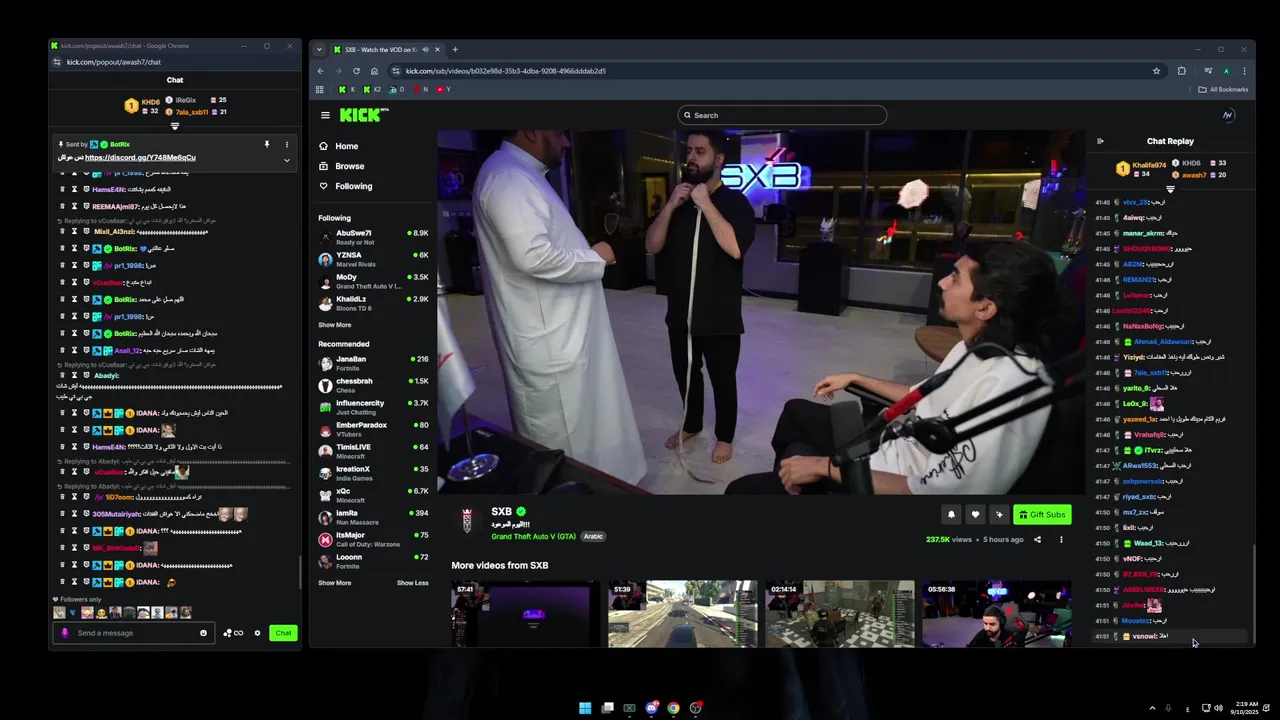
Task: Delete HamsE4N's top message with trash icon
Action: 62,189
